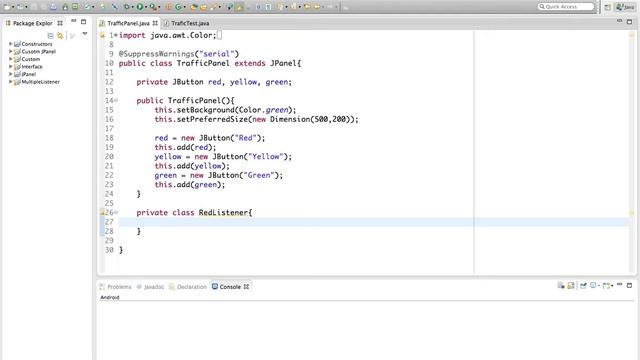Run the Android Lint check icon
The image size is (640, 360).
pyautogui.click(x=87, y=7)
